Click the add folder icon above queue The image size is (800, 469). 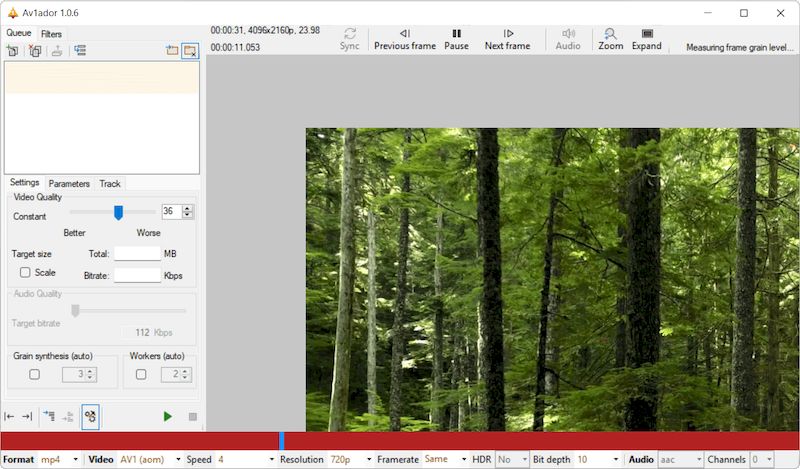(171, 50)
